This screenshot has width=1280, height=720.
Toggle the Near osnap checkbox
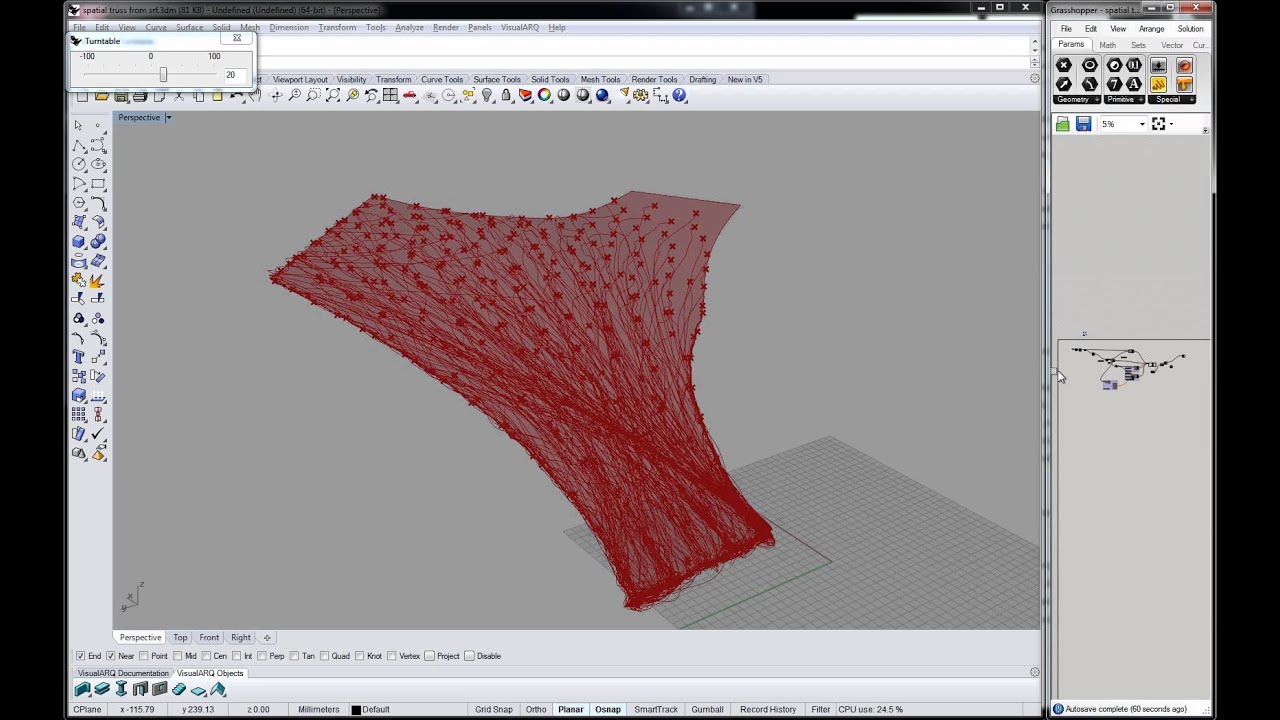tap(111, 656)
